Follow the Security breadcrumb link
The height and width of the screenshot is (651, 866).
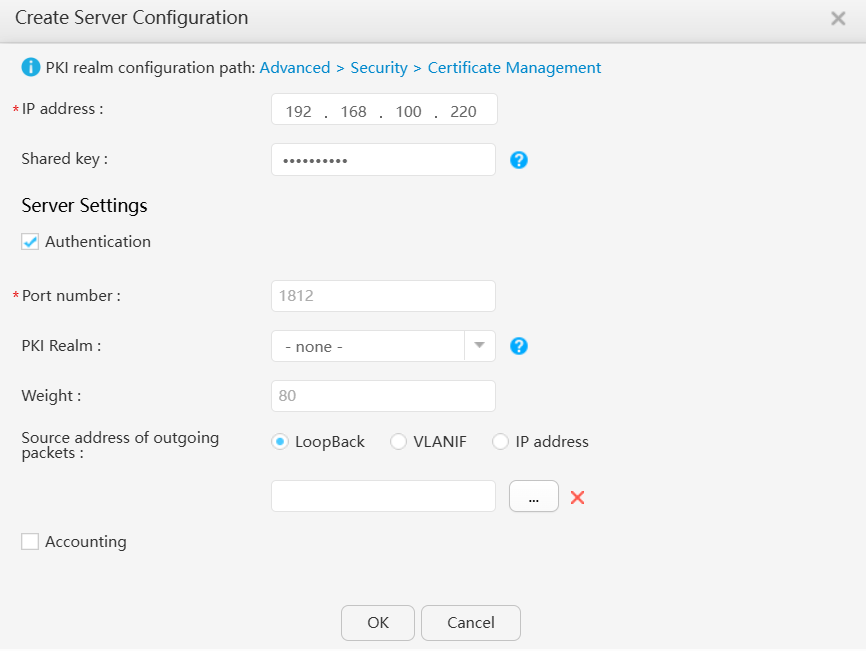click(x=379, y=67)
